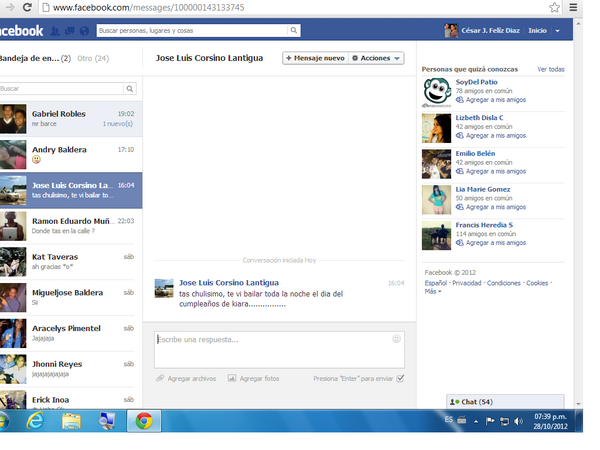The image size is (600, 450).
Task: Open Migueljose Baldera conversation
Action: click(71, 298)
